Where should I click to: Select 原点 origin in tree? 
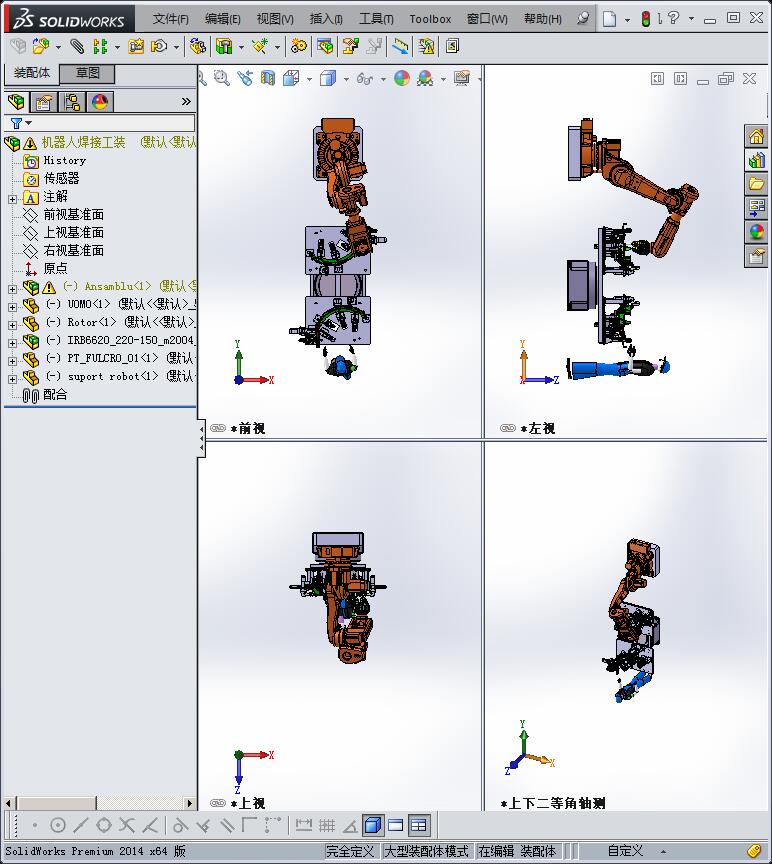56,268
